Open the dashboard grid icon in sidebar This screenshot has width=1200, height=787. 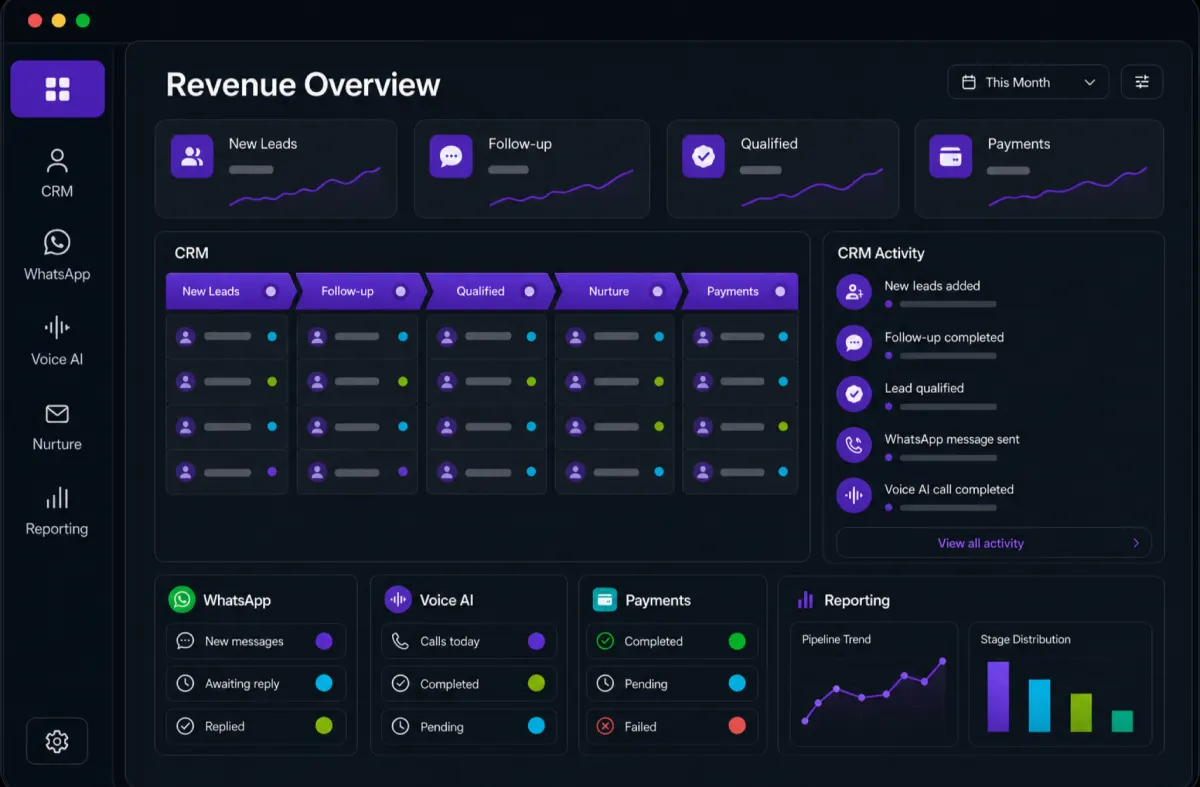coord(57,89)
